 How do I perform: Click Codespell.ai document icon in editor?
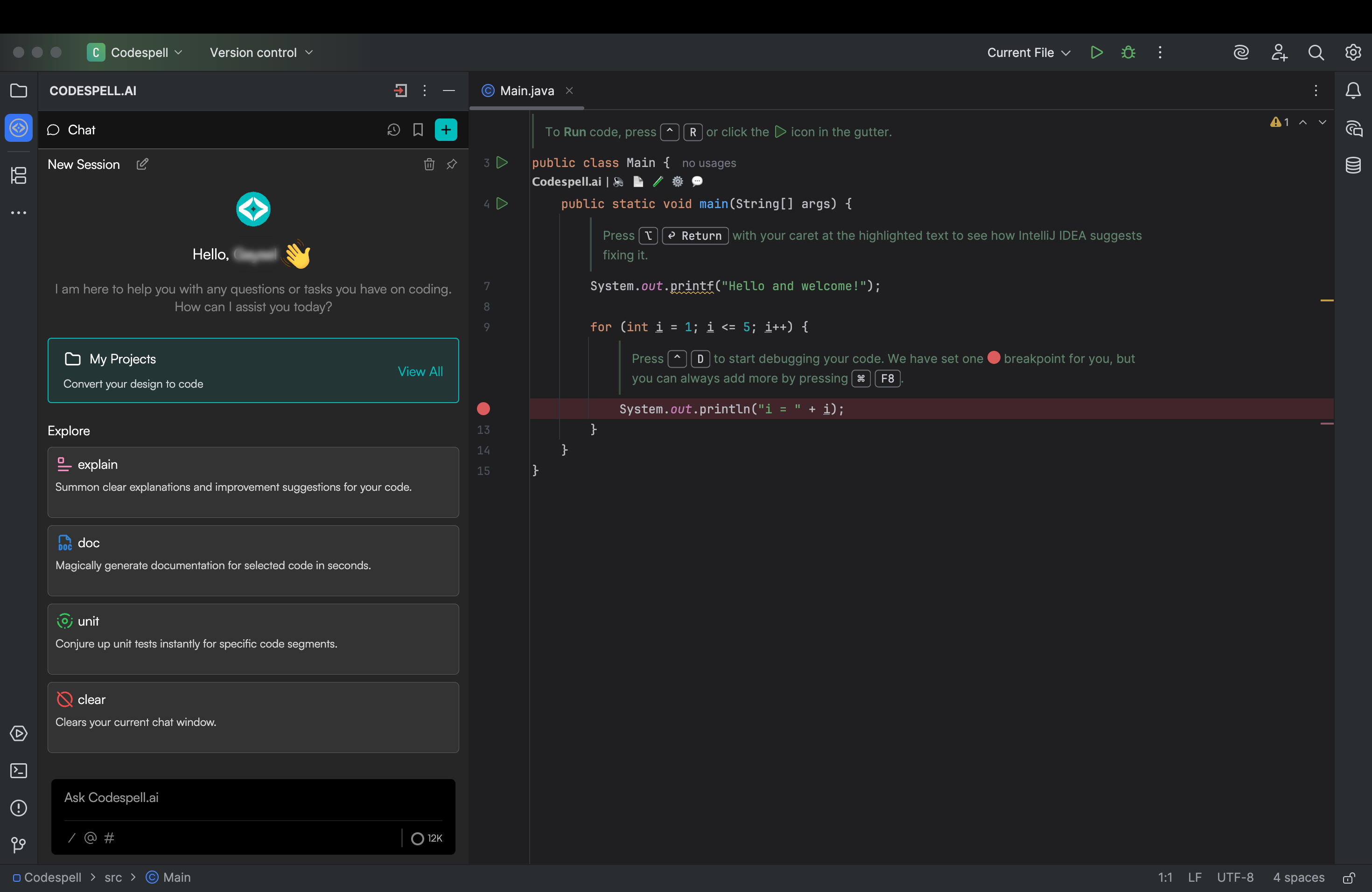638,181
